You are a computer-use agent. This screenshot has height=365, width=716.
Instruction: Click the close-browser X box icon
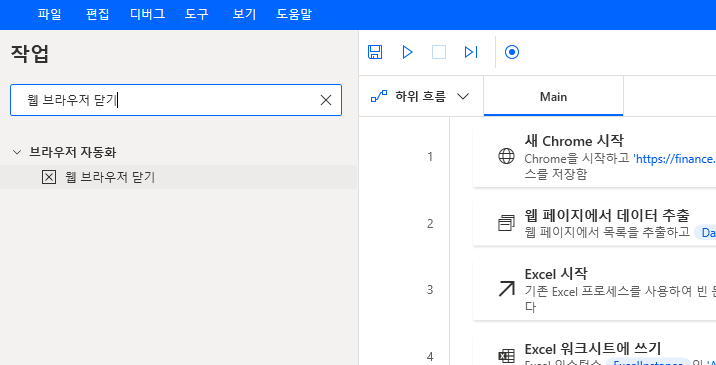(x=49, y=177)
